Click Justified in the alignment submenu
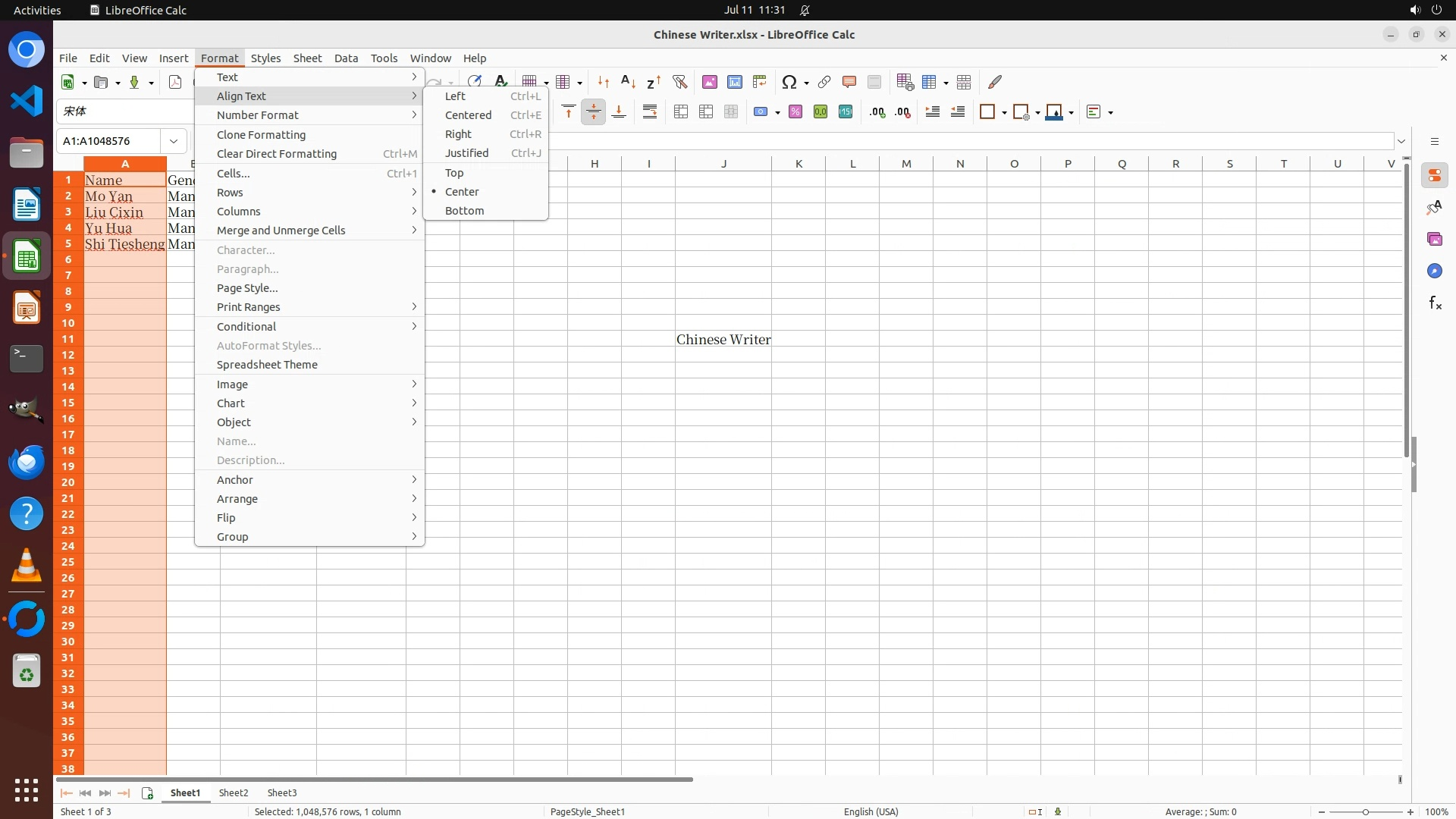1456x819 pixels. click(466, 153)
